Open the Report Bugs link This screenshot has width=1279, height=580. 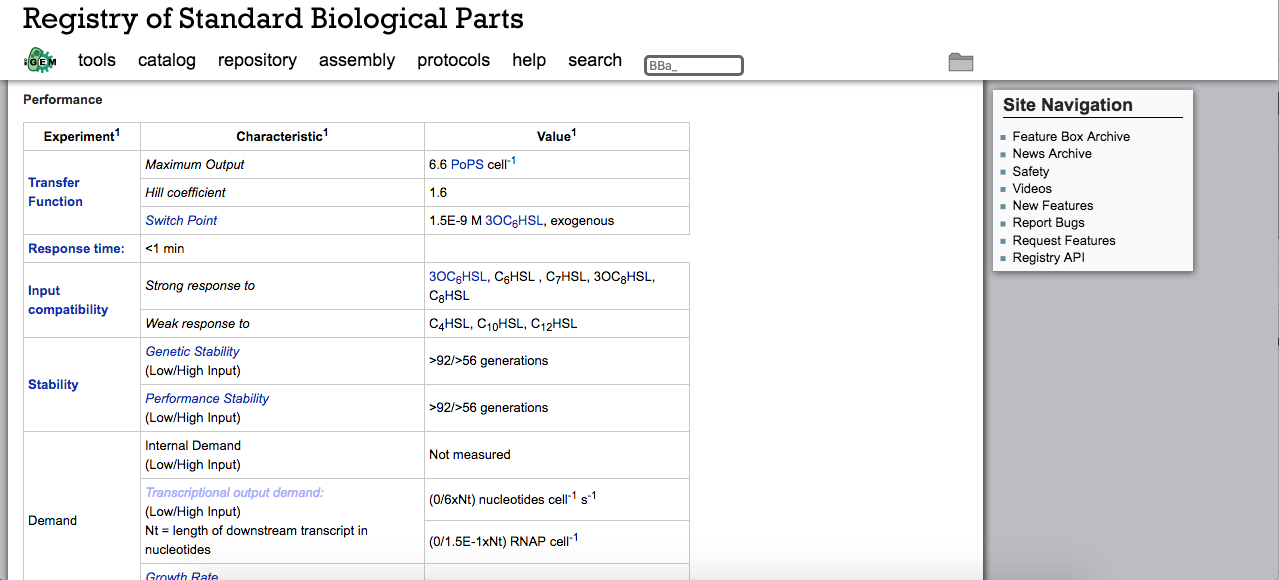1048,223
